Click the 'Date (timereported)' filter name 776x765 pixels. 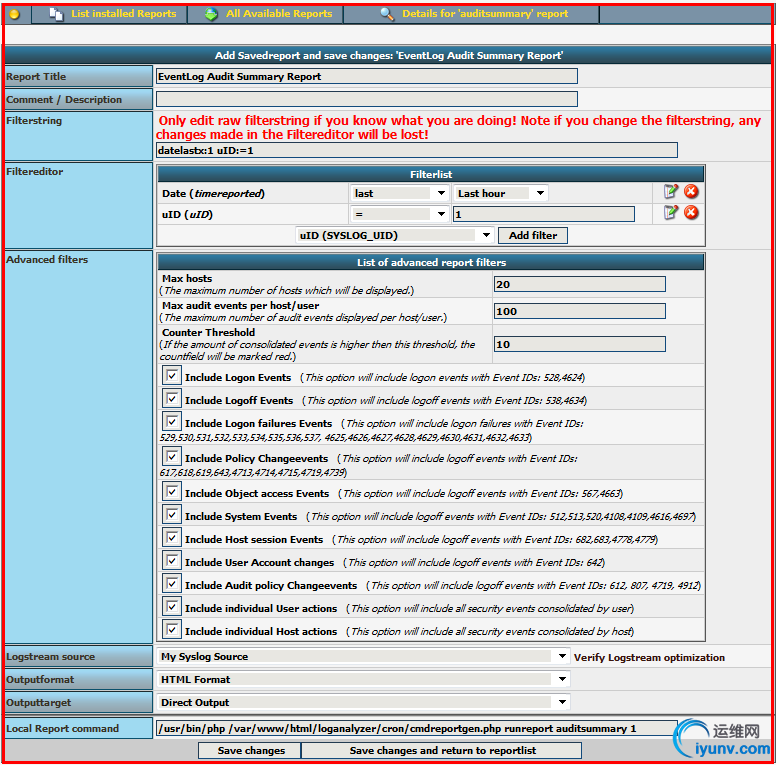(x=213, y=193)
